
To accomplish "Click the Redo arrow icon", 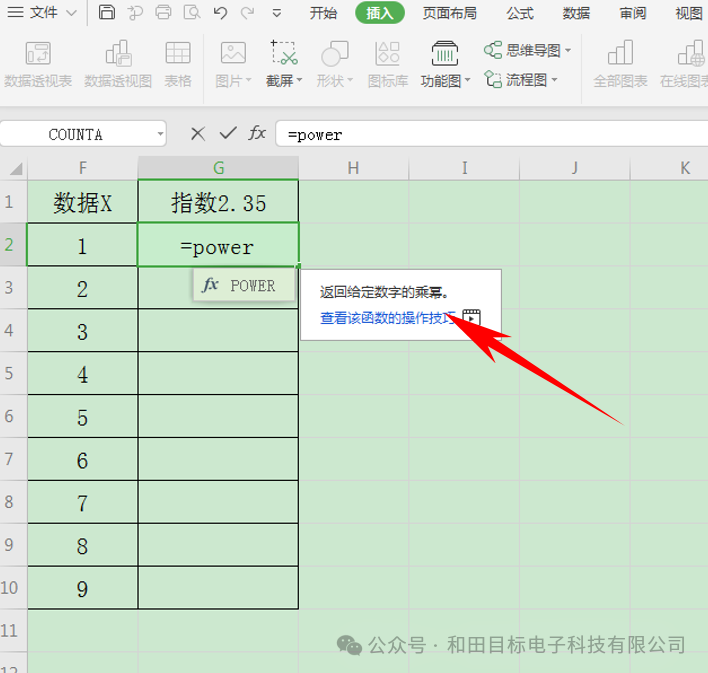I will pos(247,13).
